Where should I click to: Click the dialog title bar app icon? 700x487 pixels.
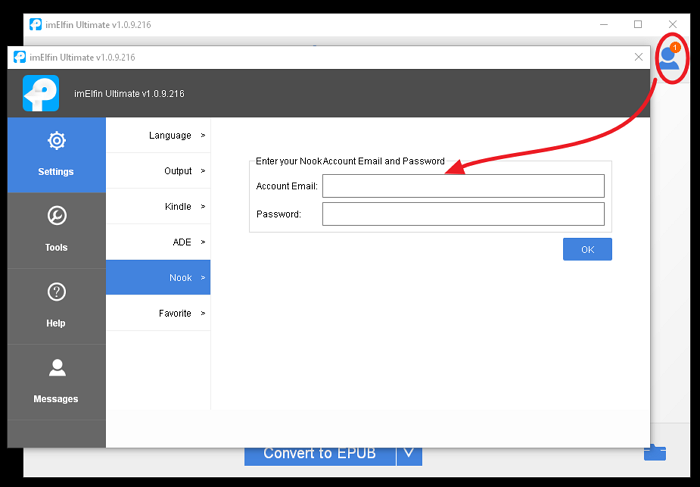pos(20,57)
